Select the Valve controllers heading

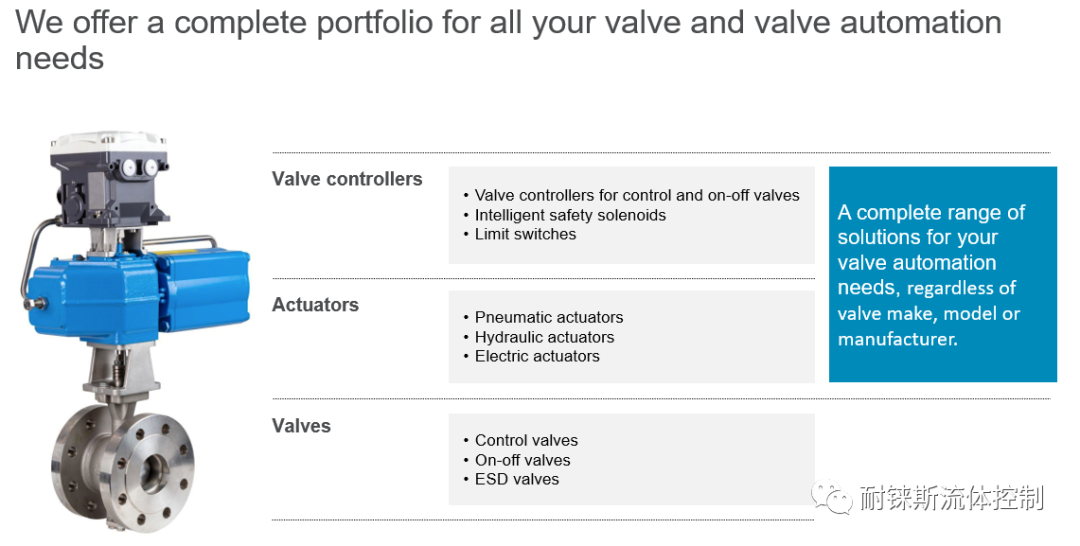pyautogui.click(x=347, y=179)
